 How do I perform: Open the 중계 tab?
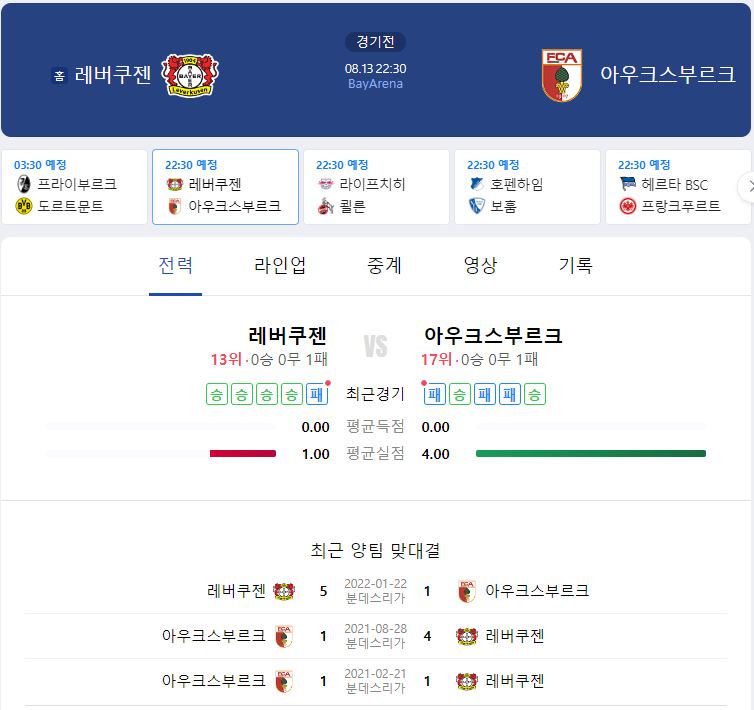click(x=384, y=265)
